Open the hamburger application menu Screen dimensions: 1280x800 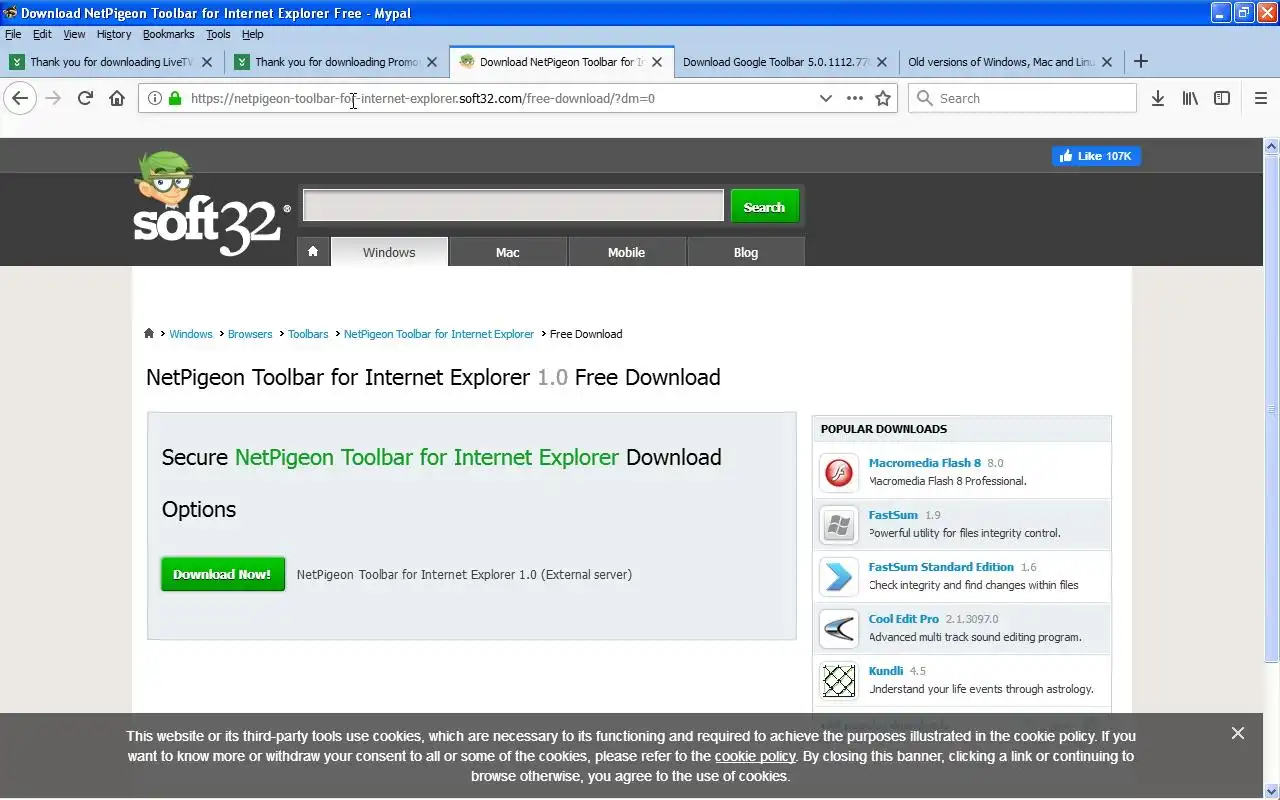point(1261,98)
